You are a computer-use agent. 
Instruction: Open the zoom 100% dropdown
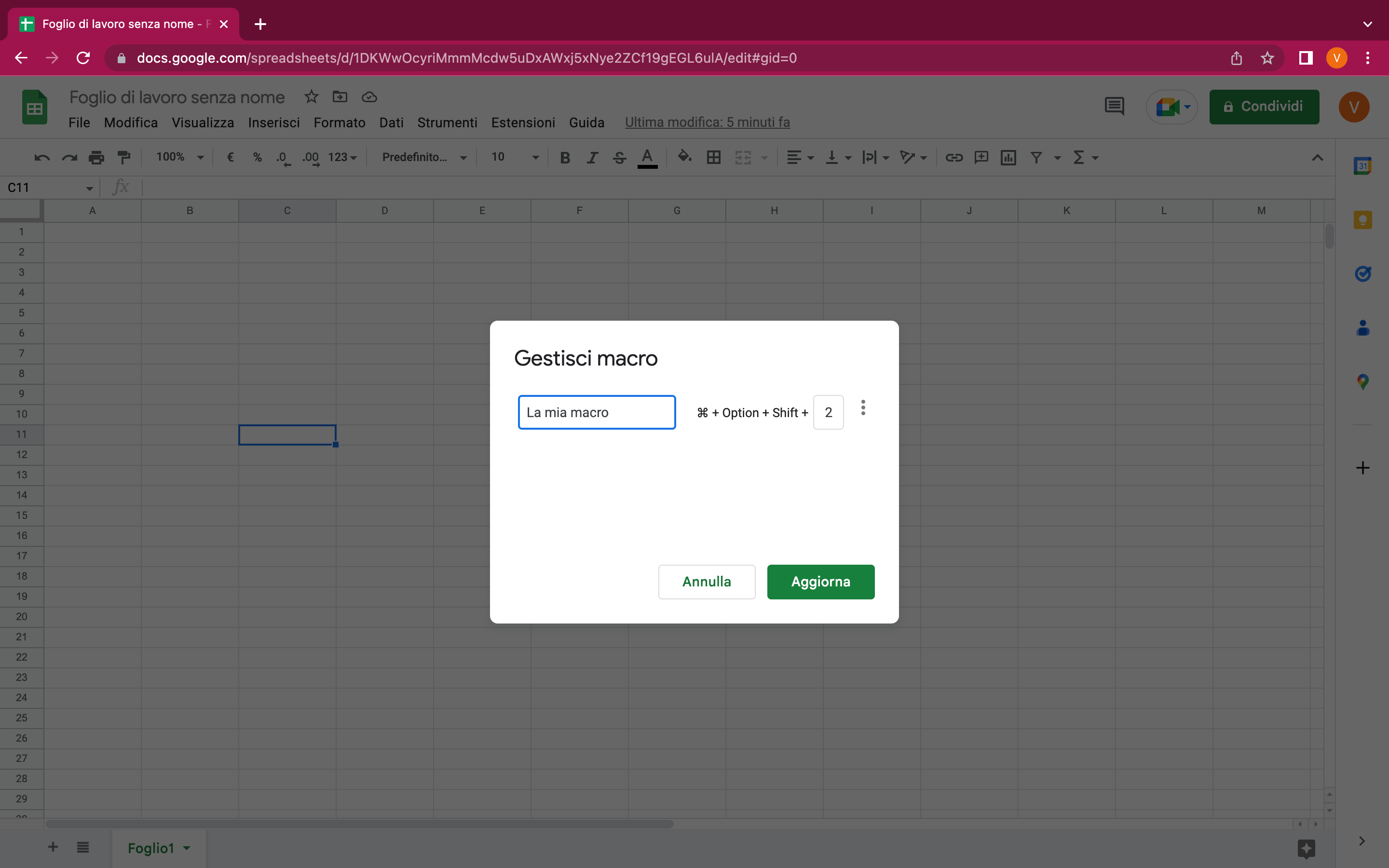click(x=180, y=157)
